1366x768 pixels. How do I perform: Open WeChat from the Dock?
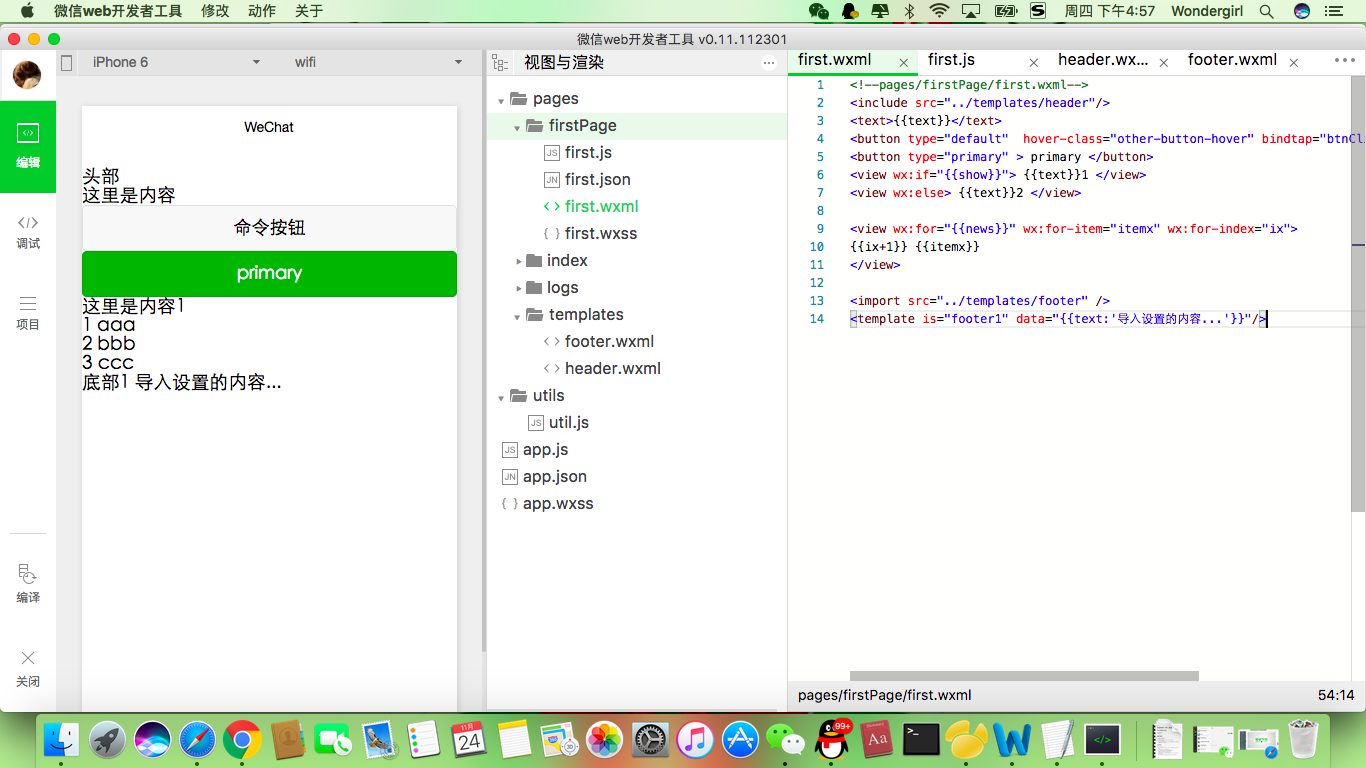pos(785,740)
